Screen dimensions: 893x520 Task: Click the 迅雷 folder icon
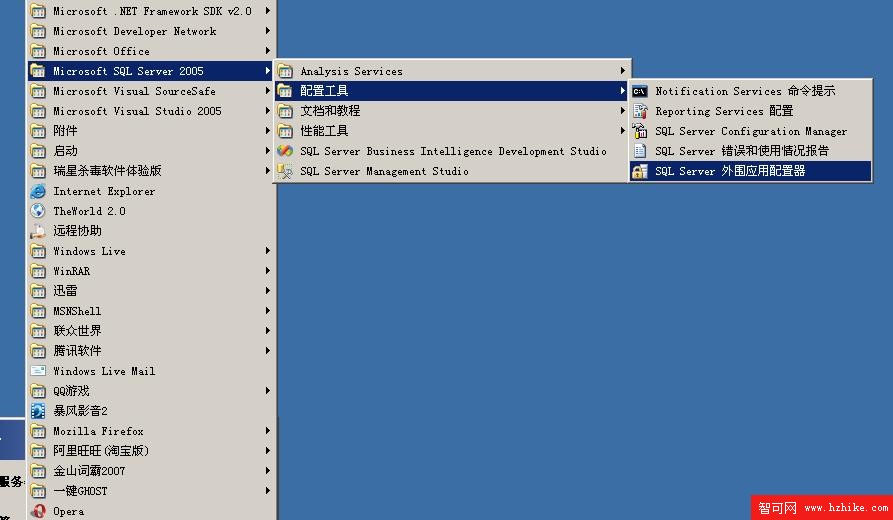[x=38, y=291]
